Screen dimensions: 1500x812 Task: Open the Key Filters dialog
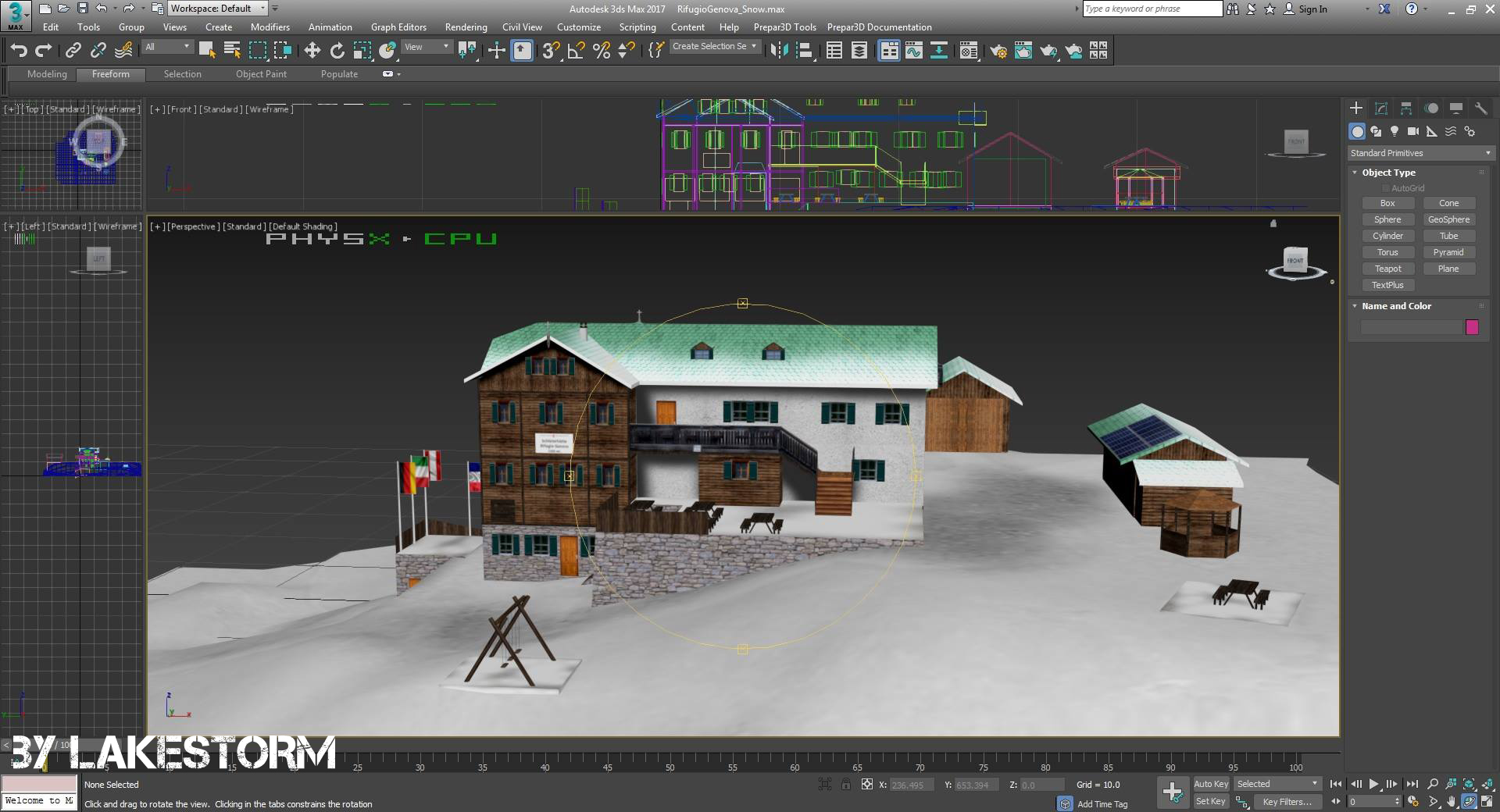pyautogui.click(x=1287, y=801)
